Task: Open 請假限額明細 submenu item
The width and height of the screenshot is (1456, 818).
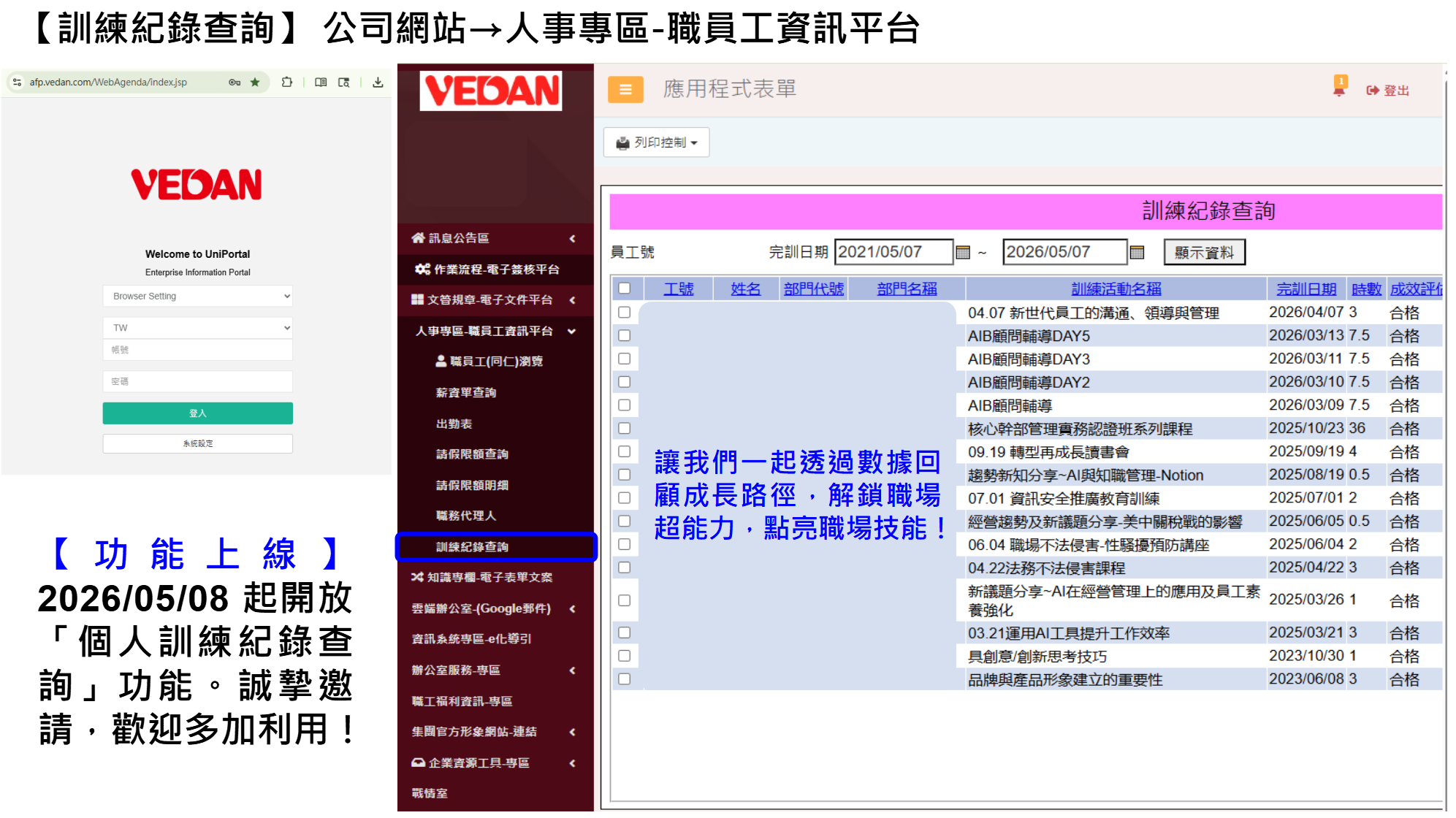Action: [x=472, y=486]
